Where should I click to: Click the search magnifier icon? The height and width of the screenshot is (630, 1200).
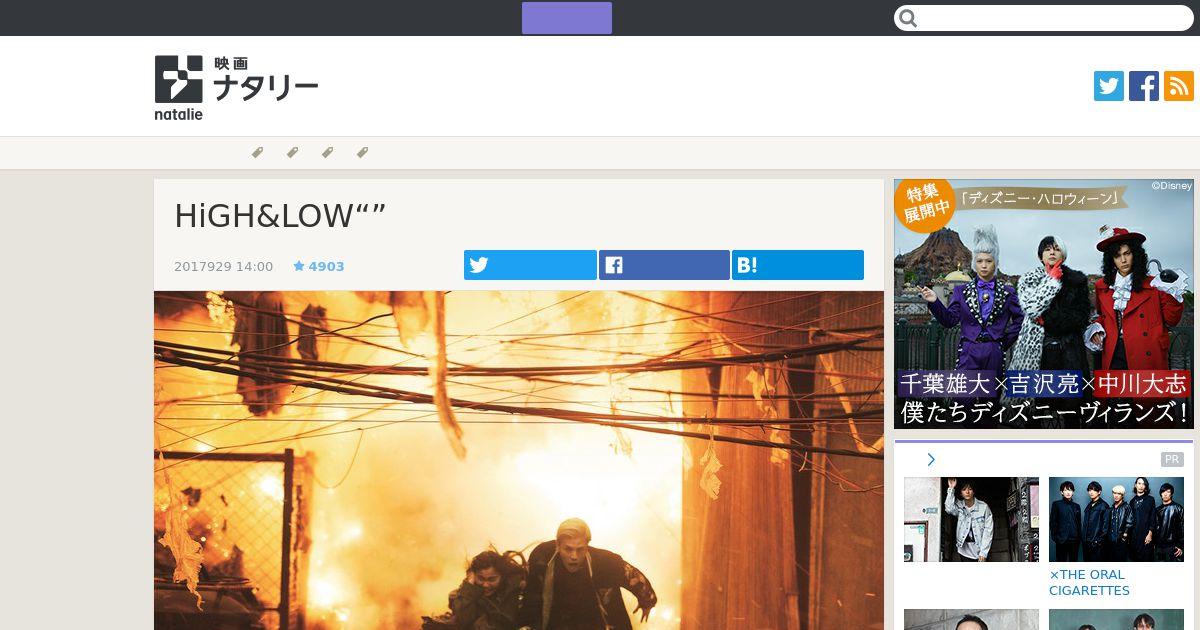(908, 18)
